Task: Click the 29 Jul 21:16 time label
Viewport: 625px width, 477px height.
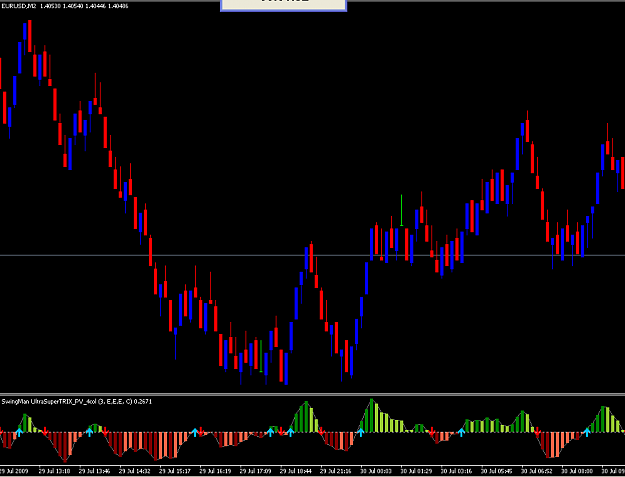Action: (336, 471)
